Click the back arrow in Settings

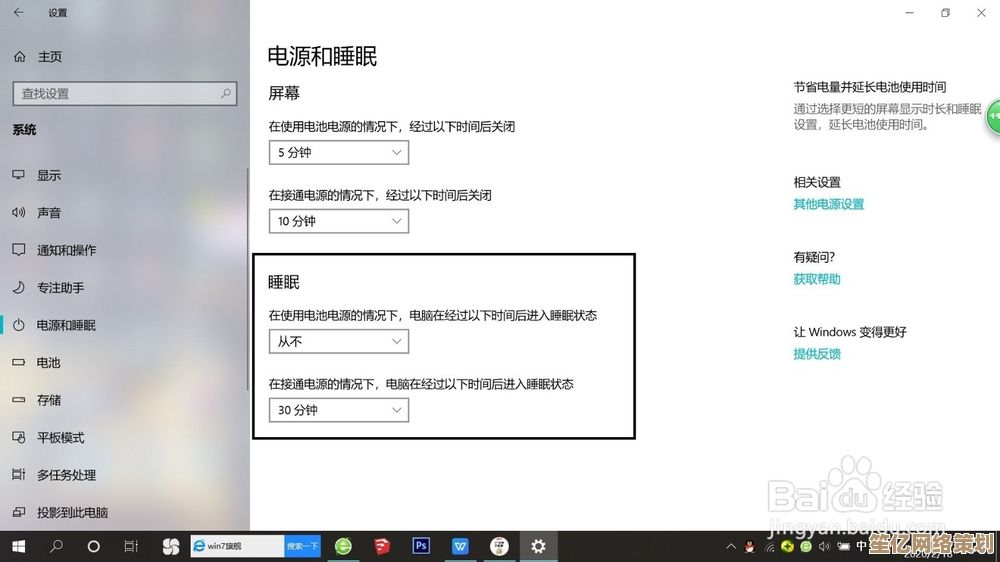coord(18,13)
